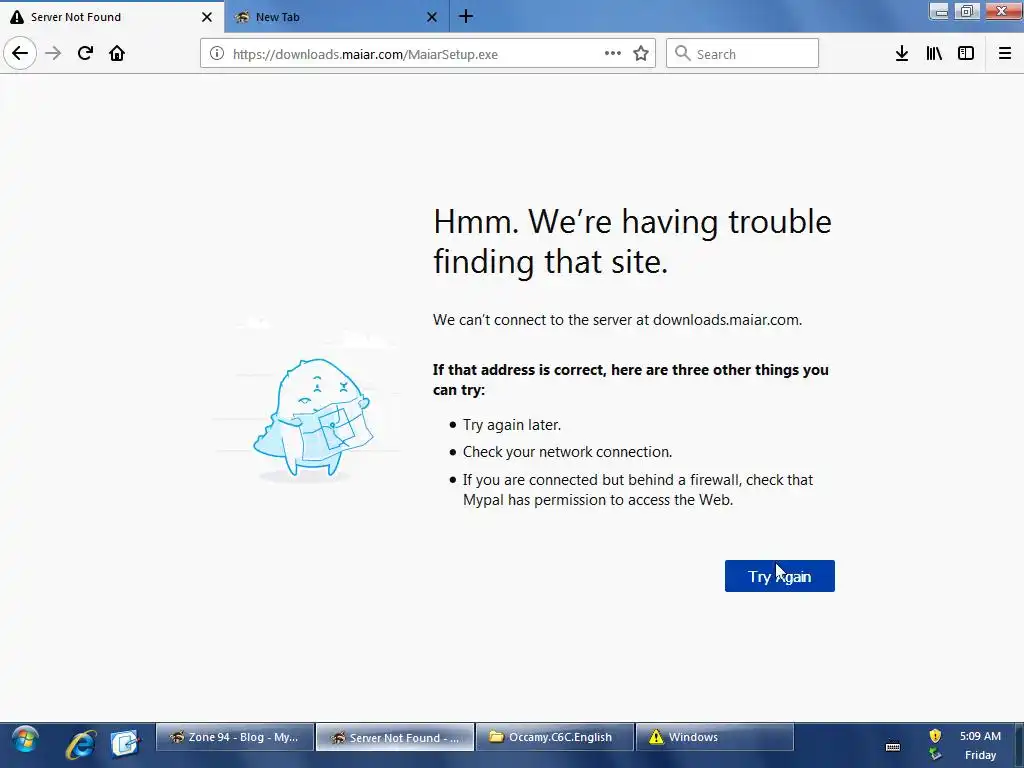The width and height of the screenshot is (1024, 768).
Task: Click the Try Again button
Action: [779, 576]
